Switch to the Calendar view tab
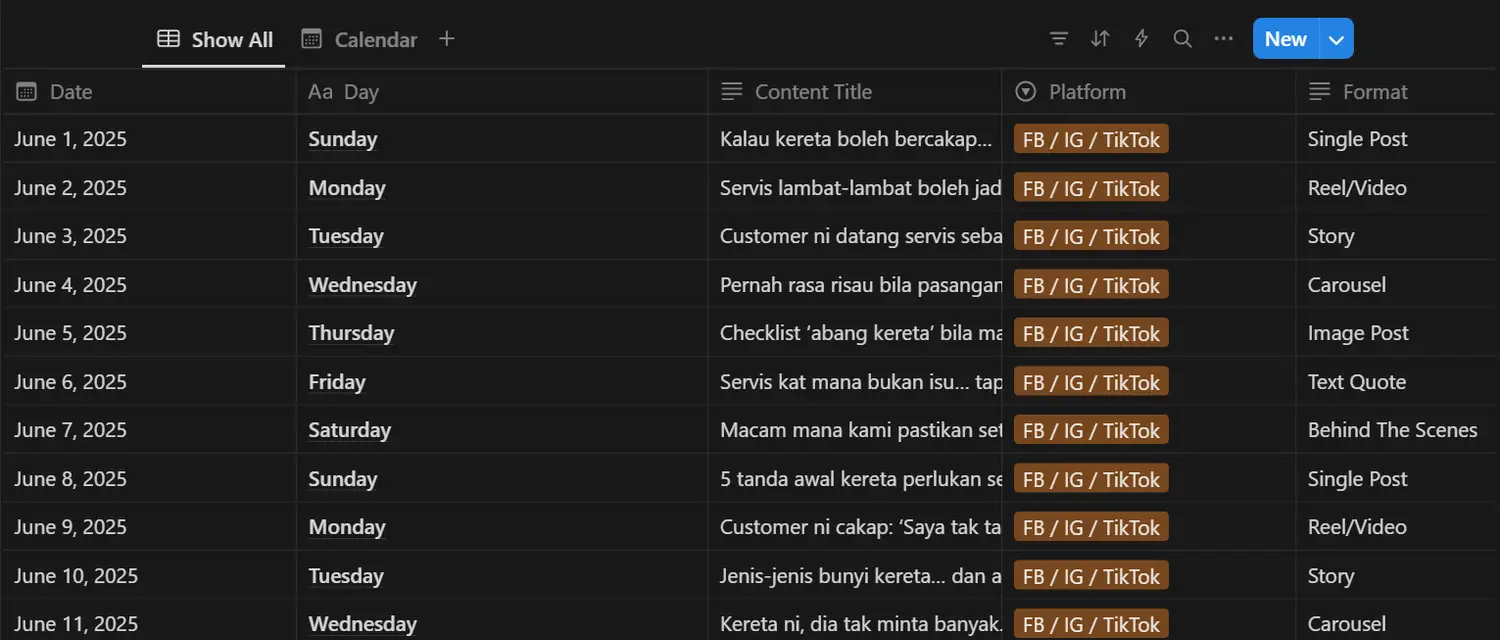This screenshot has height=640, width=1500. coord(360,40)
